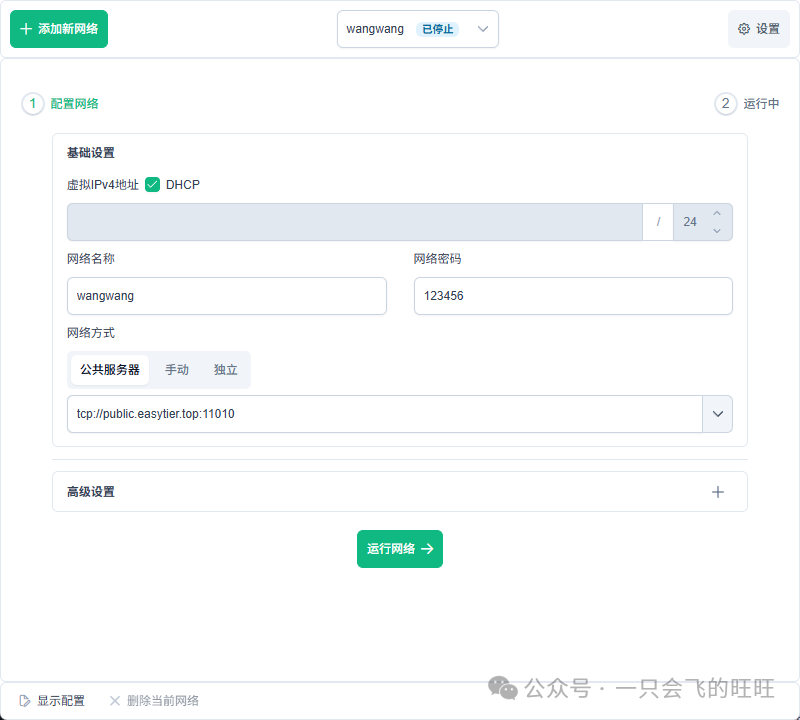Click the 网络密码 field containing 123456
The width and height of the screenshot is (800, 720).
[x=573, y=296]
